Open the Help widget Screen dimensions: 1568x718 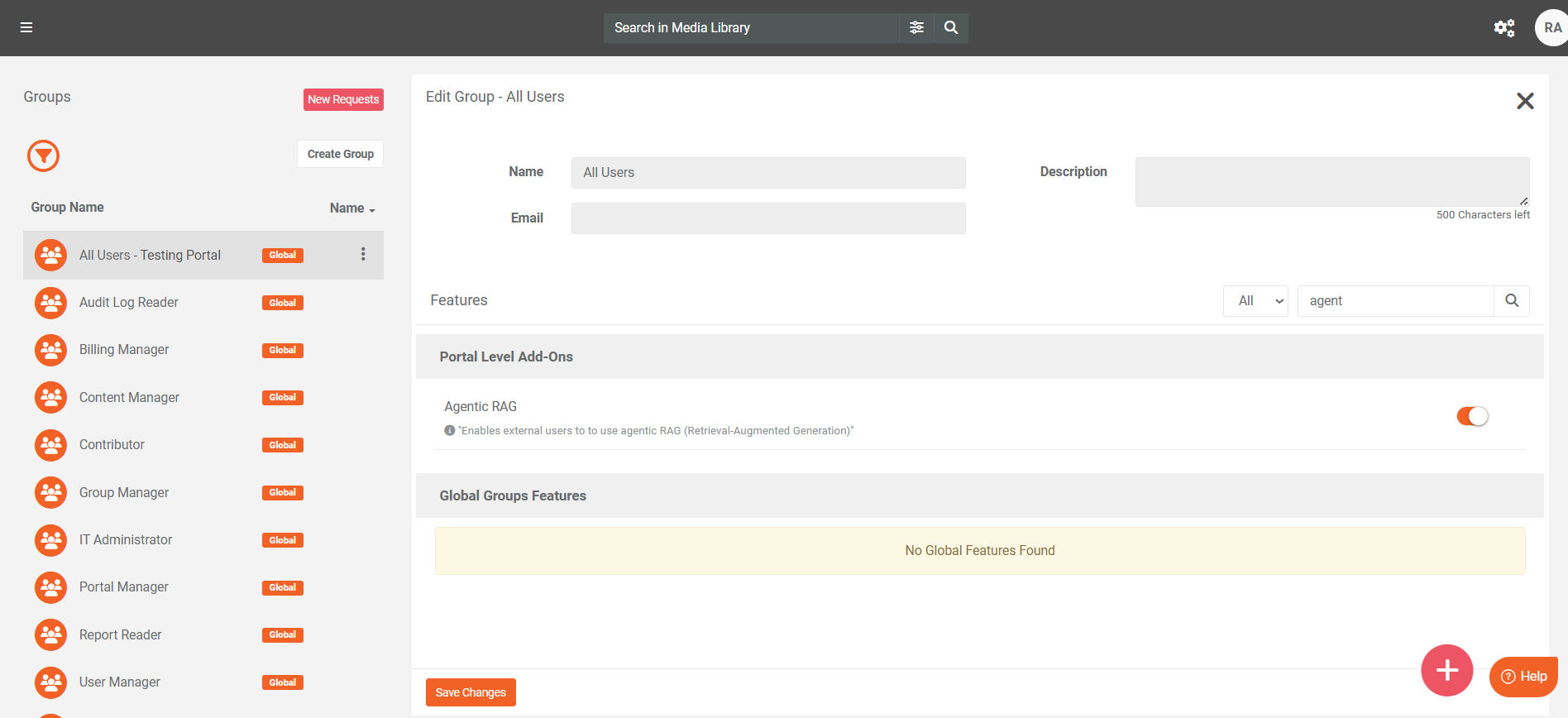pos(1523,677)
